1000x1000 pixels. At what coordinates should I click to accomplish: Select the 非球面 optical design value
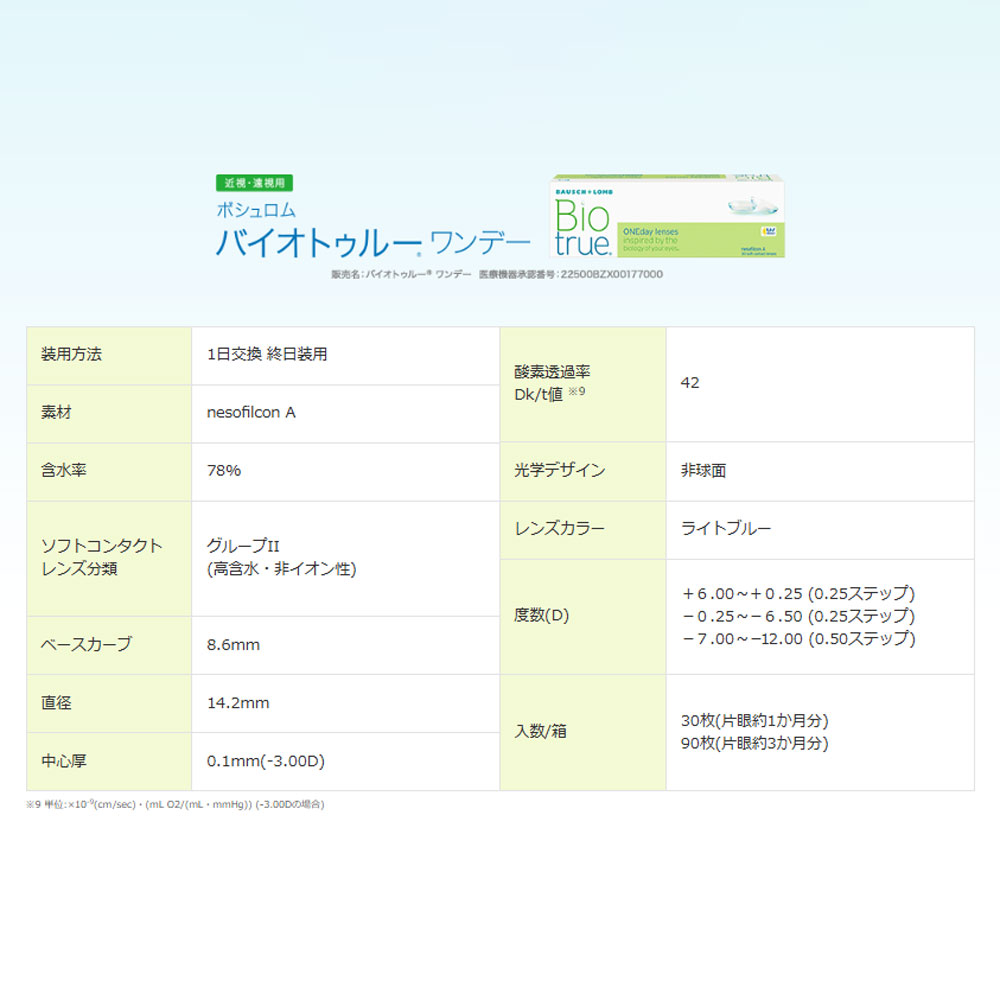tap(703, 470)
